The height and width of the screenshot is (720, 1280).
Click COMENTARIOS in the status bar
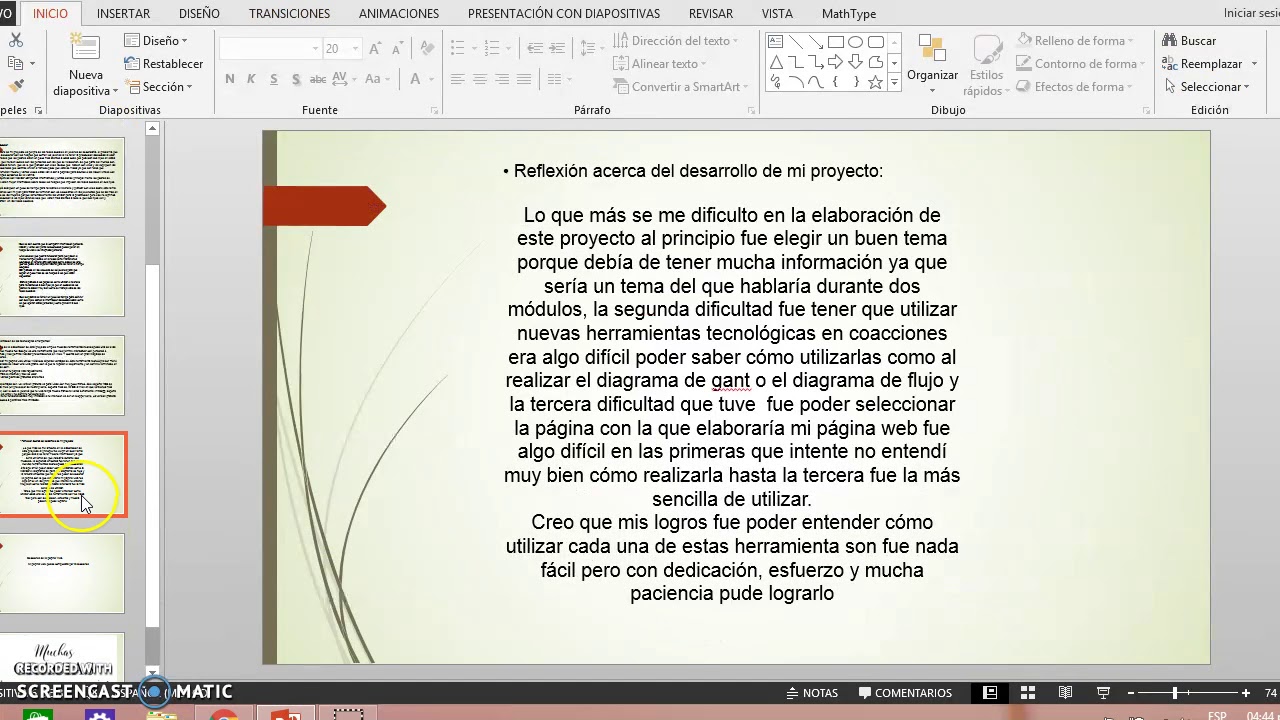(905, 693)
